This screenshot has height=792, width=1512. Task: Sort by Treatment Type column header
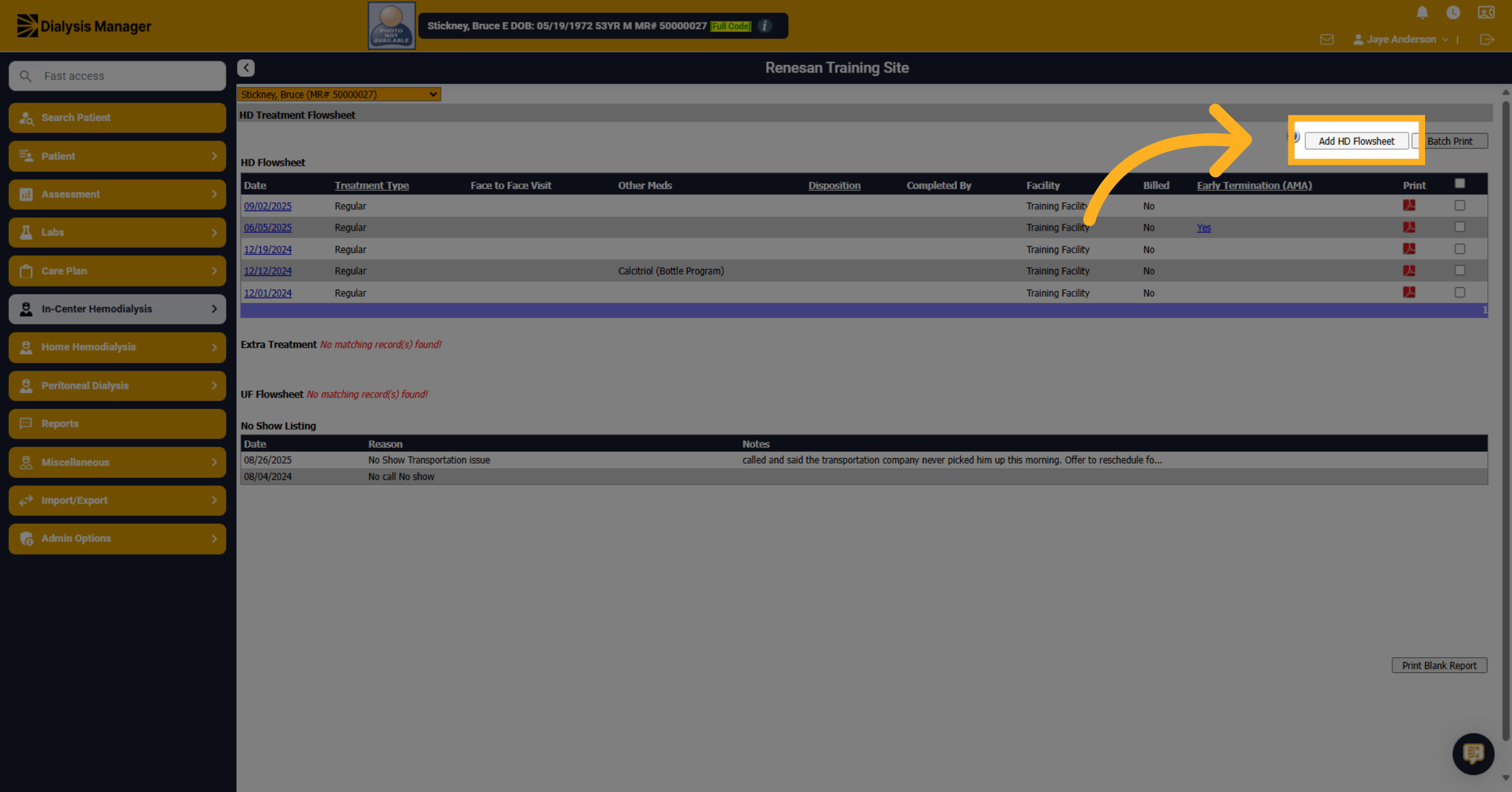coord(372,185)
